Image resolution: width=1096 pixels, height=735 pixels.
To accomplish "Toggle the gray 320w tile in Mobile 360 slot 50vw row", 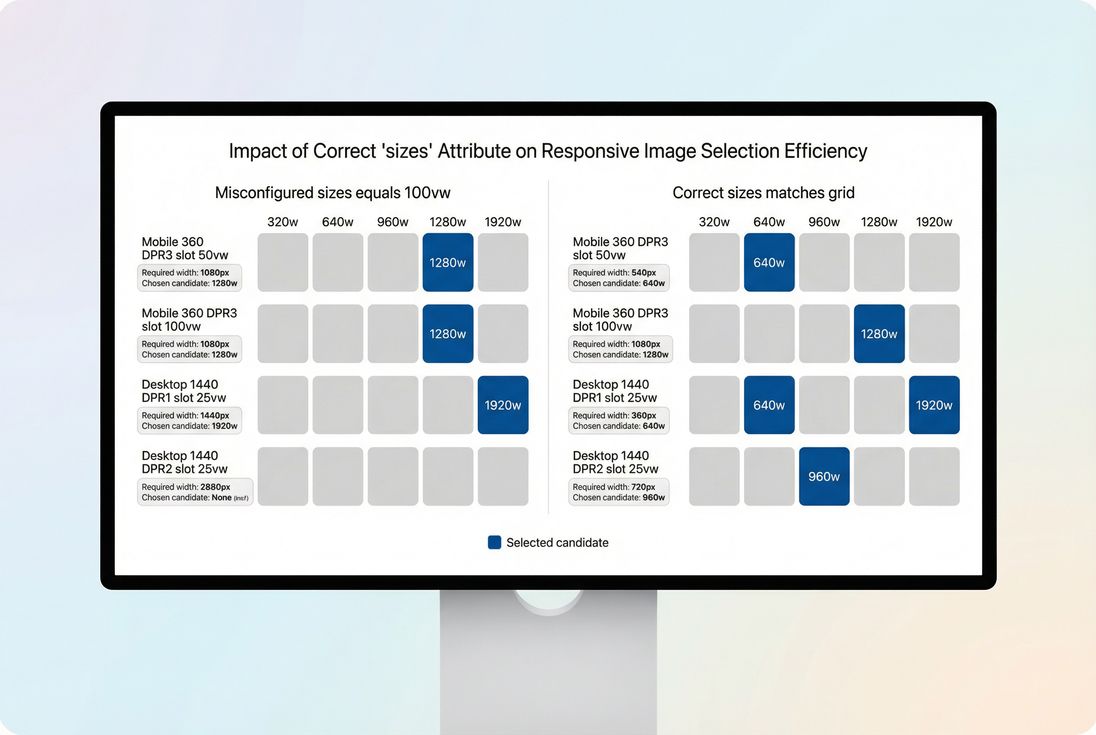I will [282, 262].
